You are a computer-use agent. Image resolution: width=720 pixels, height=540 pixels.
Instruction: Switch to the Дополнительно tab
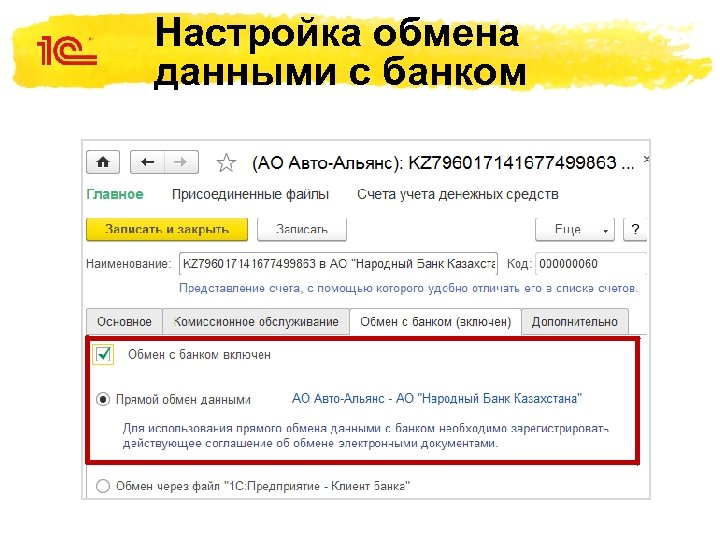574,322
